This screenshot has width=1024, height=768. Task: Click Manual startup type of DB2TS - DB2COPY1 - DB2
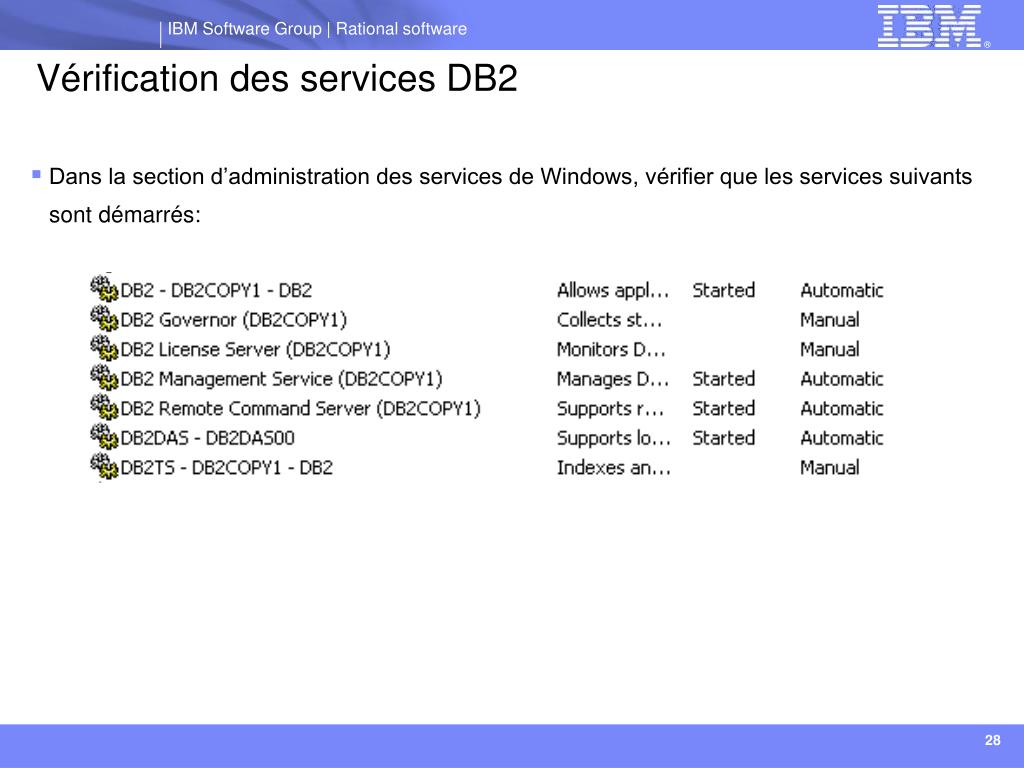pyautogui.click(x=830, y=468)
